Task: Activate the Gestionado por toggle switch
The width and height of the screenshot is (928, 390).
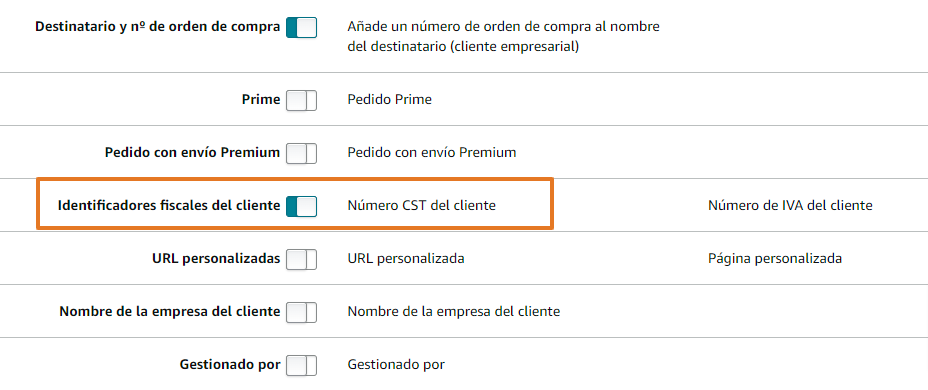Action: click(301, 365)
